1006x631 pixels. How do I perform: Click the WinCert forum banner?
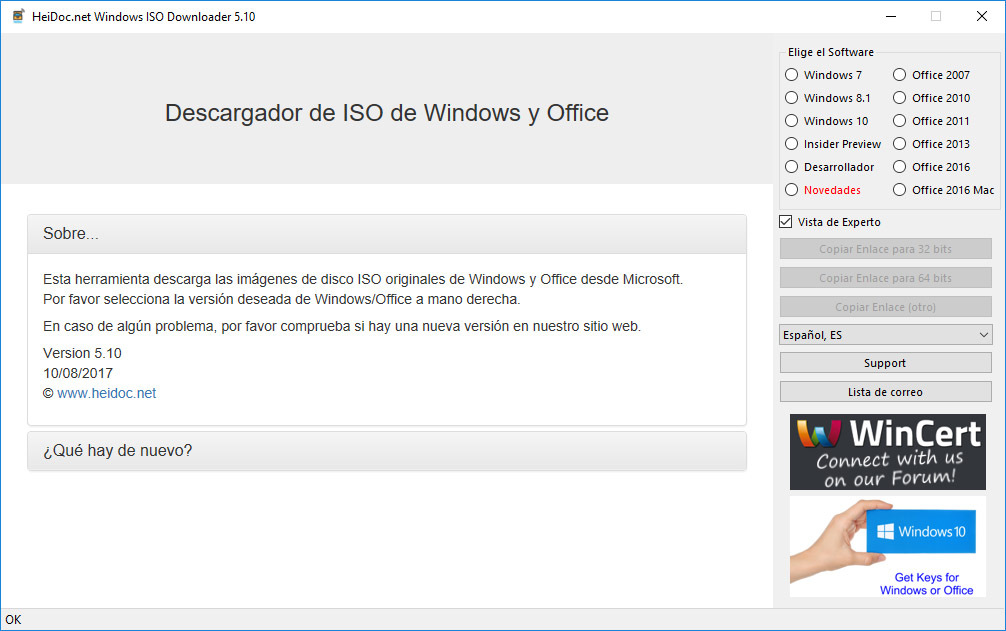[x=886, y=452]
